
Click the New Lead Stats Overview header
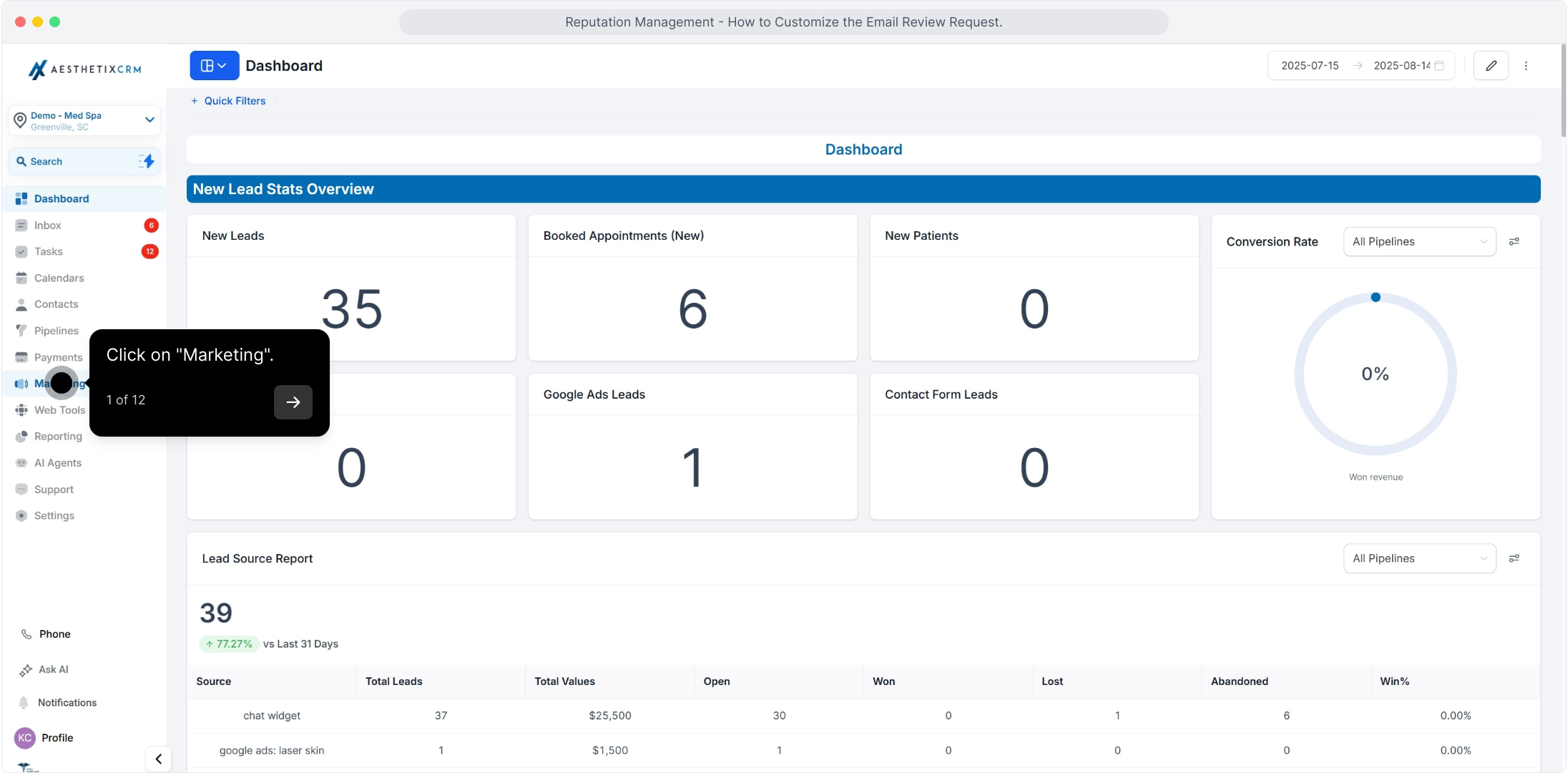(x=863, y=189)
